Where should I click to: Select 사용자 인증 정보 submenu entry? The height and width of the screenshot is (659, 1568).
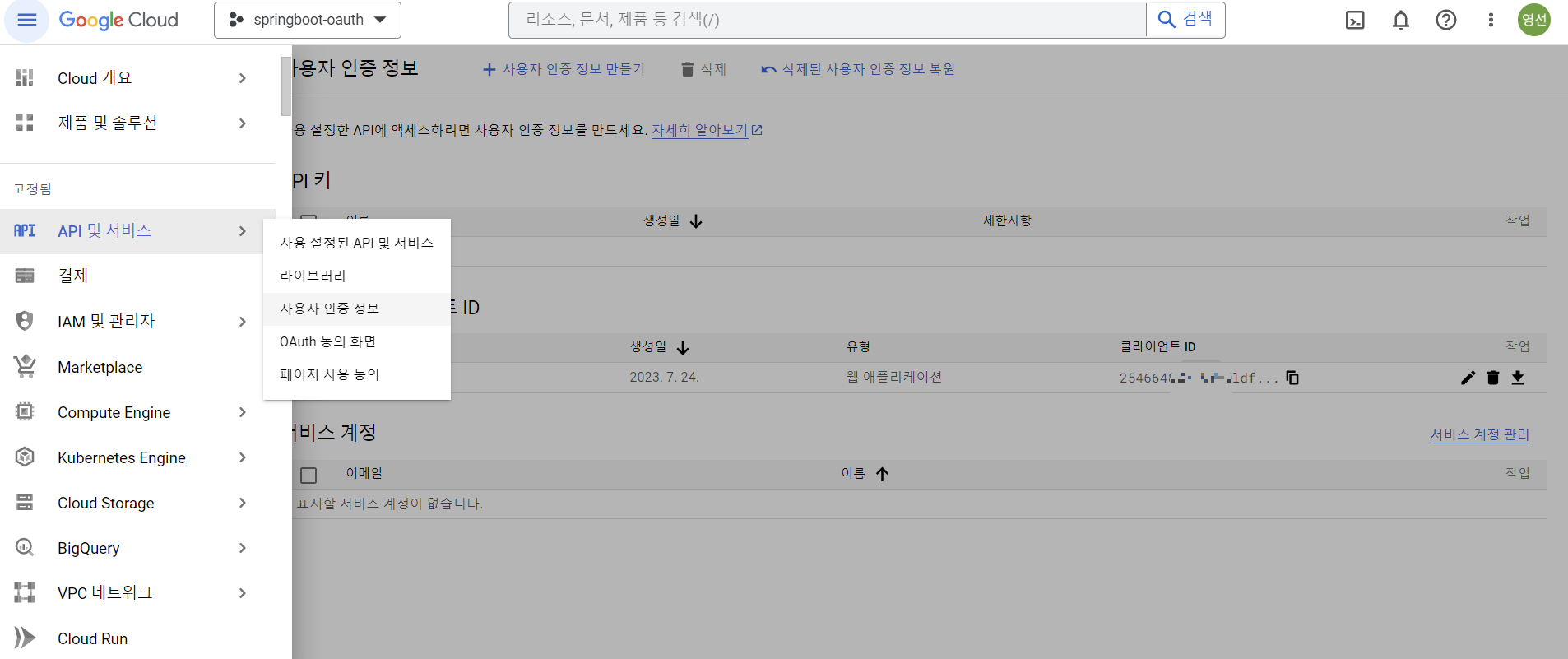pyautogui.click(x=356, y=309)
